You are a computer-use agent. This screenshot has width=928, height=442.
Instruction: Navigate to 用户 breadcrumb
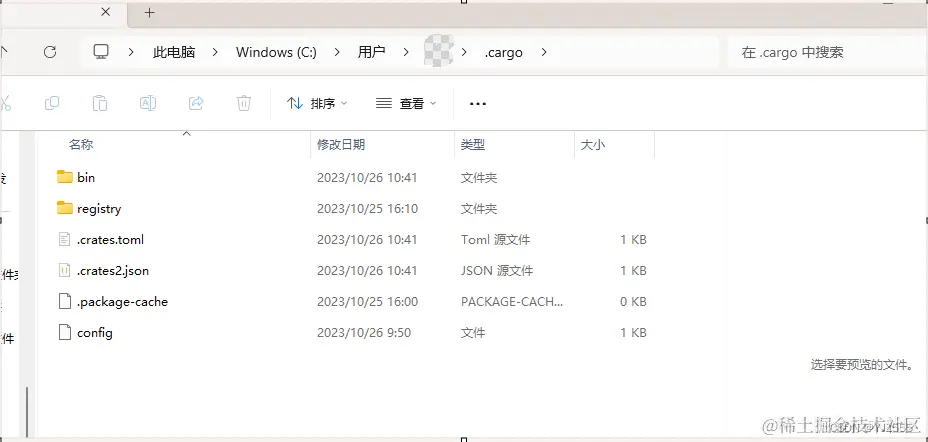(372, 52)
